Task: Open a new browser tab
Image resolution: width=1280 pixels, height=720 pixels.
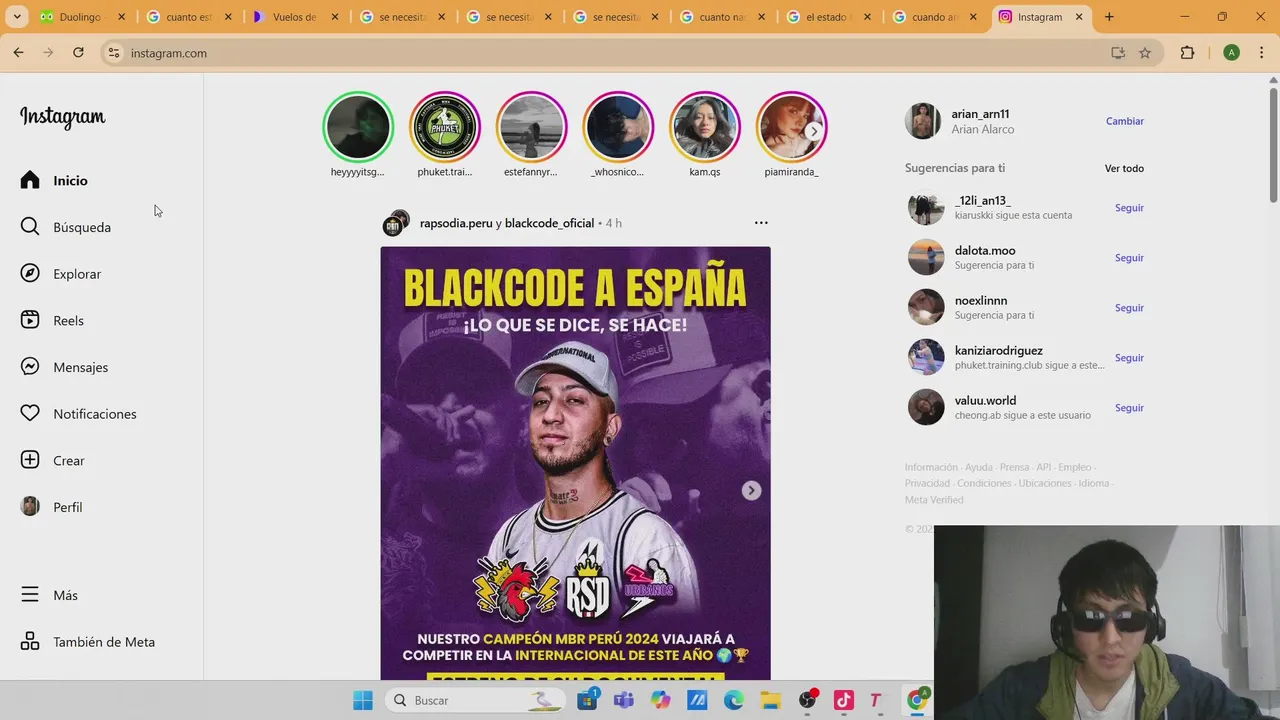Action: [1109, 17]
